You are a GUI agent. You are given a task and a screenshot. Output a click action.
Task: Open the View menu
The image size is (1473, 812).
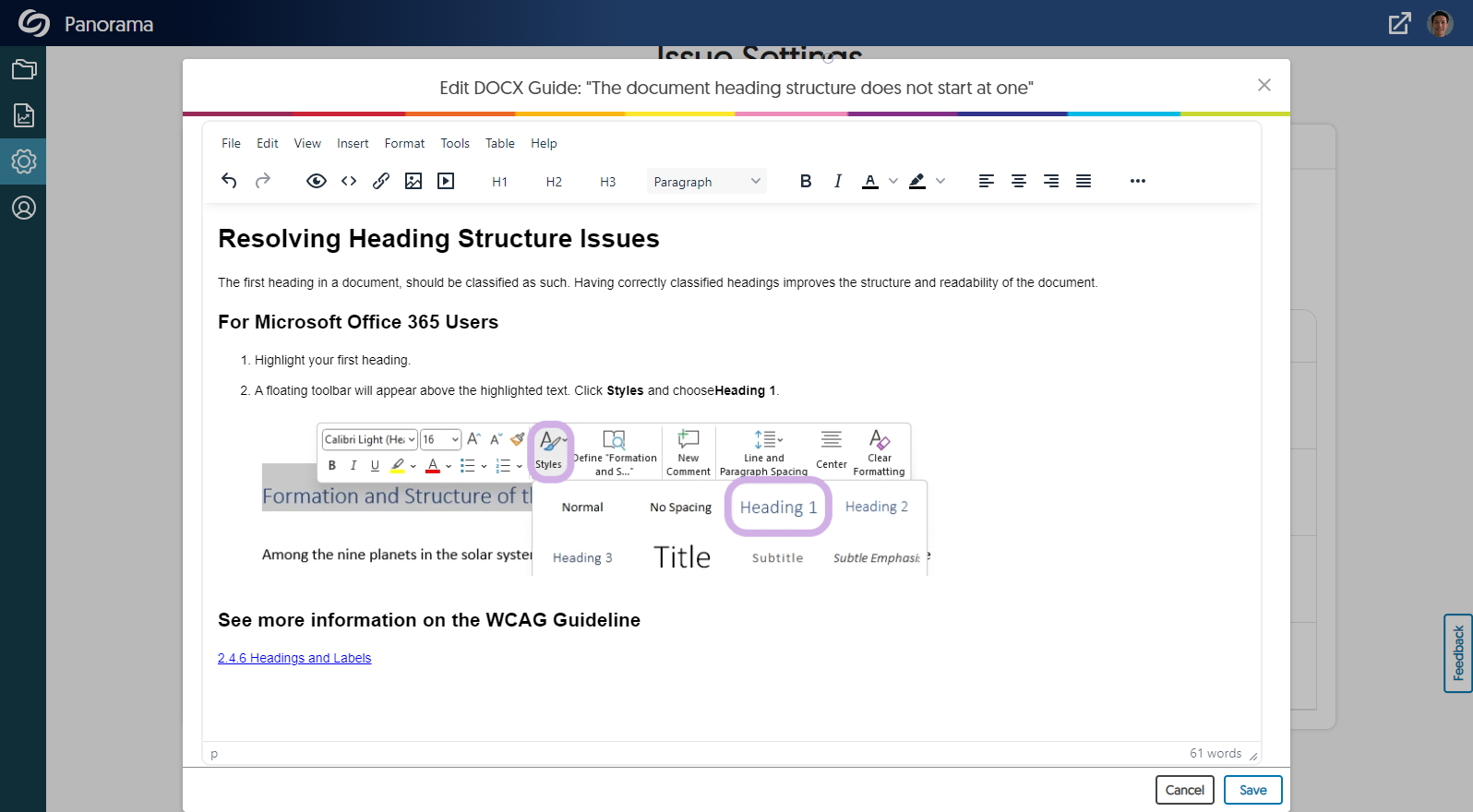click(x=307, y=143)
